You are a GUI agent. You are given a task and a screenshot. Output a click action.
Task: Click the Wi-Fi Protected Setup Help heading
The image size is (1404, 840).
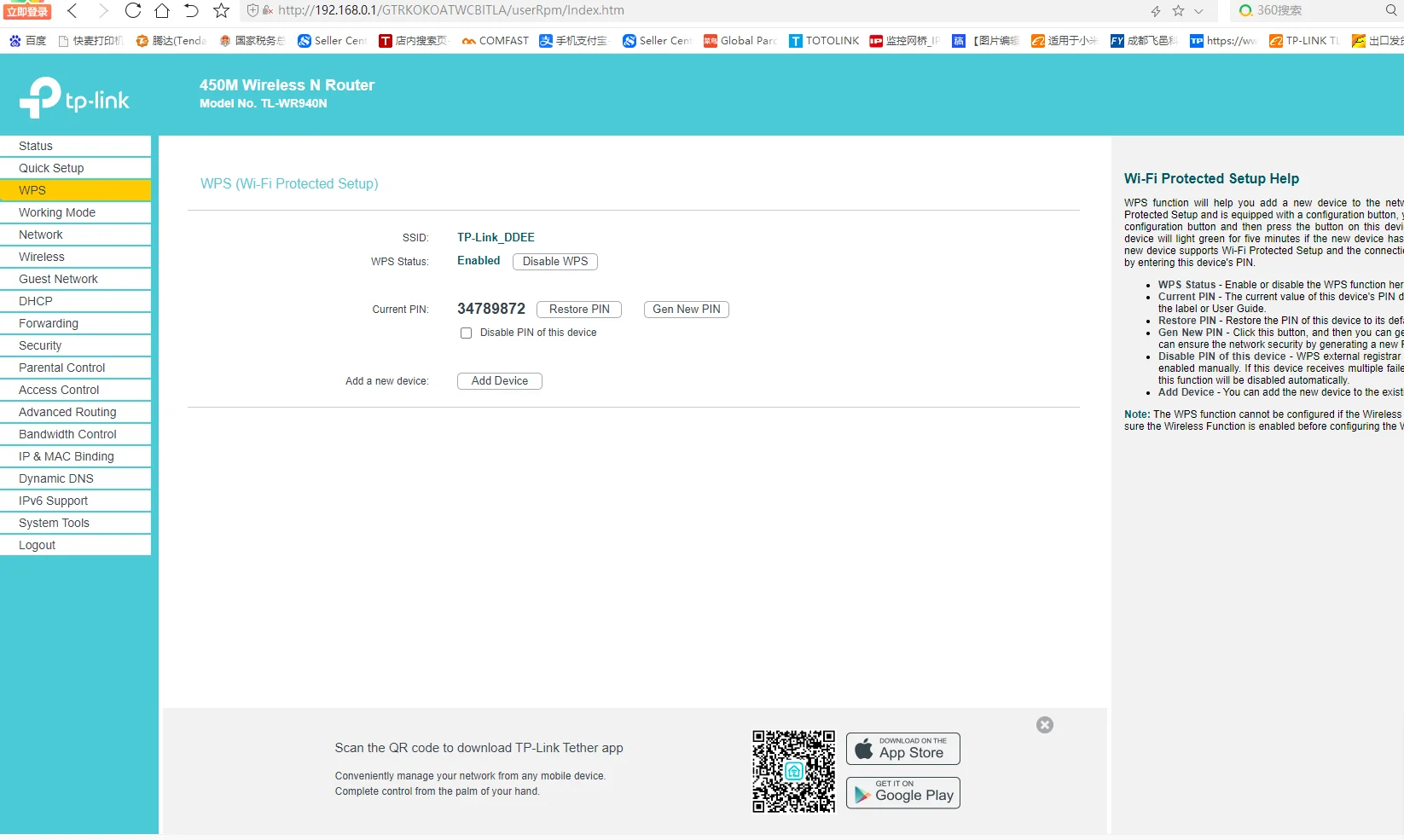point(1211,178)
